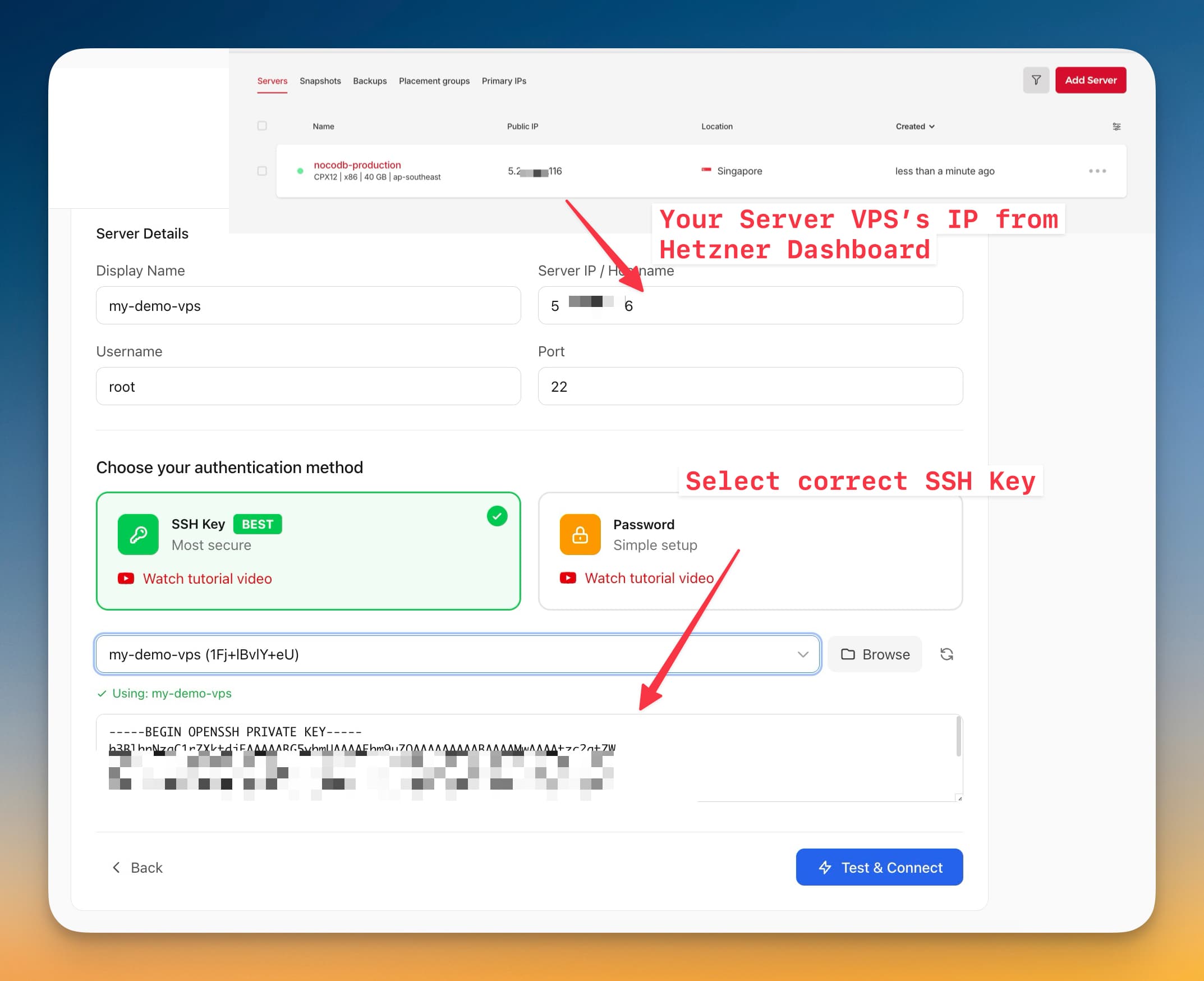This screenshot has height=981, width=1204.
Task: Open the Primary IPs tab
Action: pyautogui.click(x=503, y=81)
